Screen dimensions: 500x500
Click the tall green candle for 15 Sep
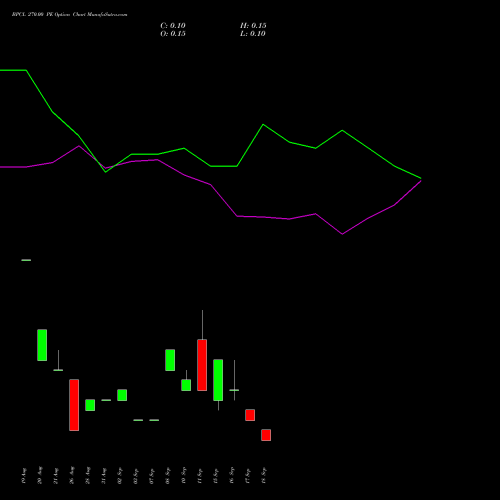218,380
